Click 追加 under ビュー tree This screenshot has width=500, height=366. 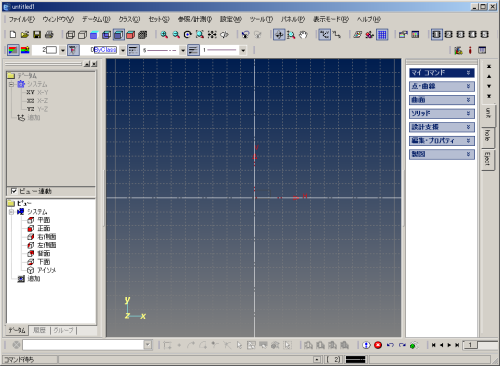point(34,279)
